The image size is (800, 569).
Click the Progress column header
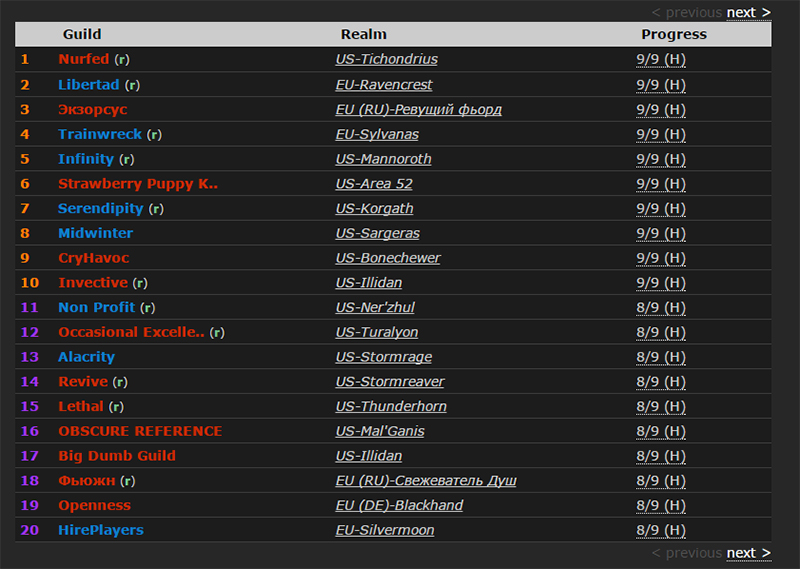pyautogui.click(x=674, y=35)
